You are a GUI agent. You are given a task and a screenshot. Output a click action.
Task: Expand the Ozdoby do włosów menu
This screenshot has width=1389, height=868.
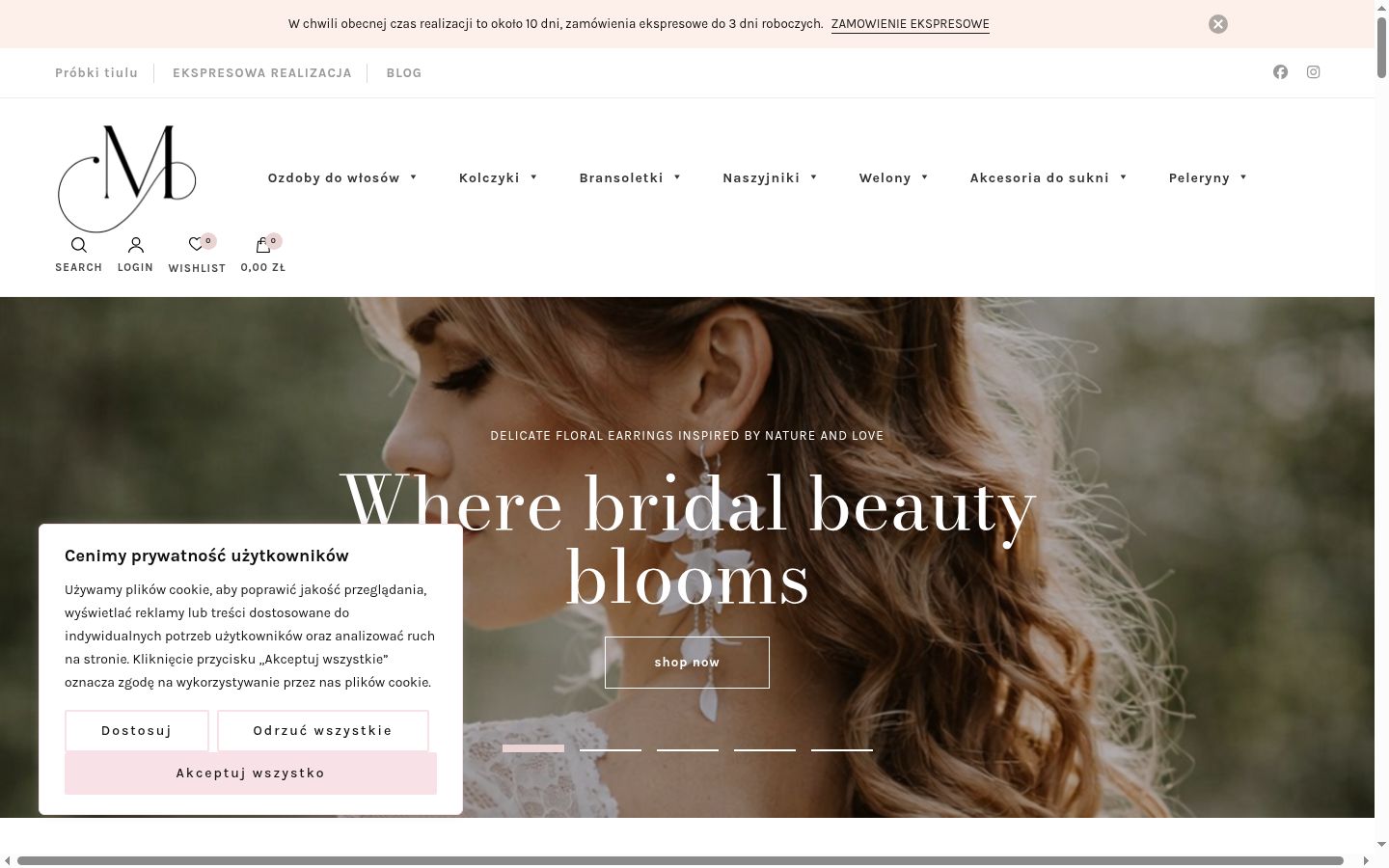[x=342, y=177]
